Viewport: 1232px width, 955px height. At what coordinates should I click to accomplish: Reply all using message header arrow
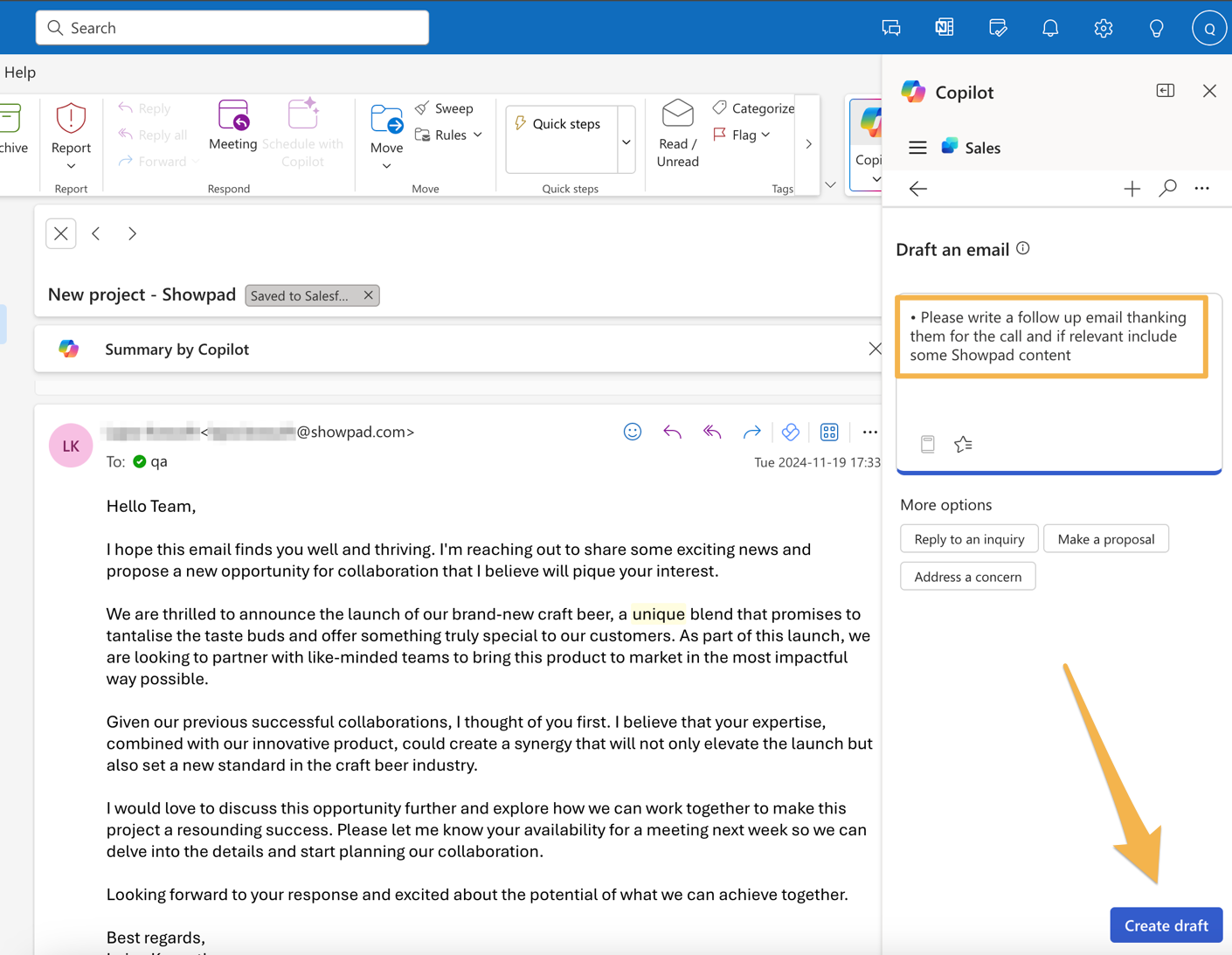712,432
